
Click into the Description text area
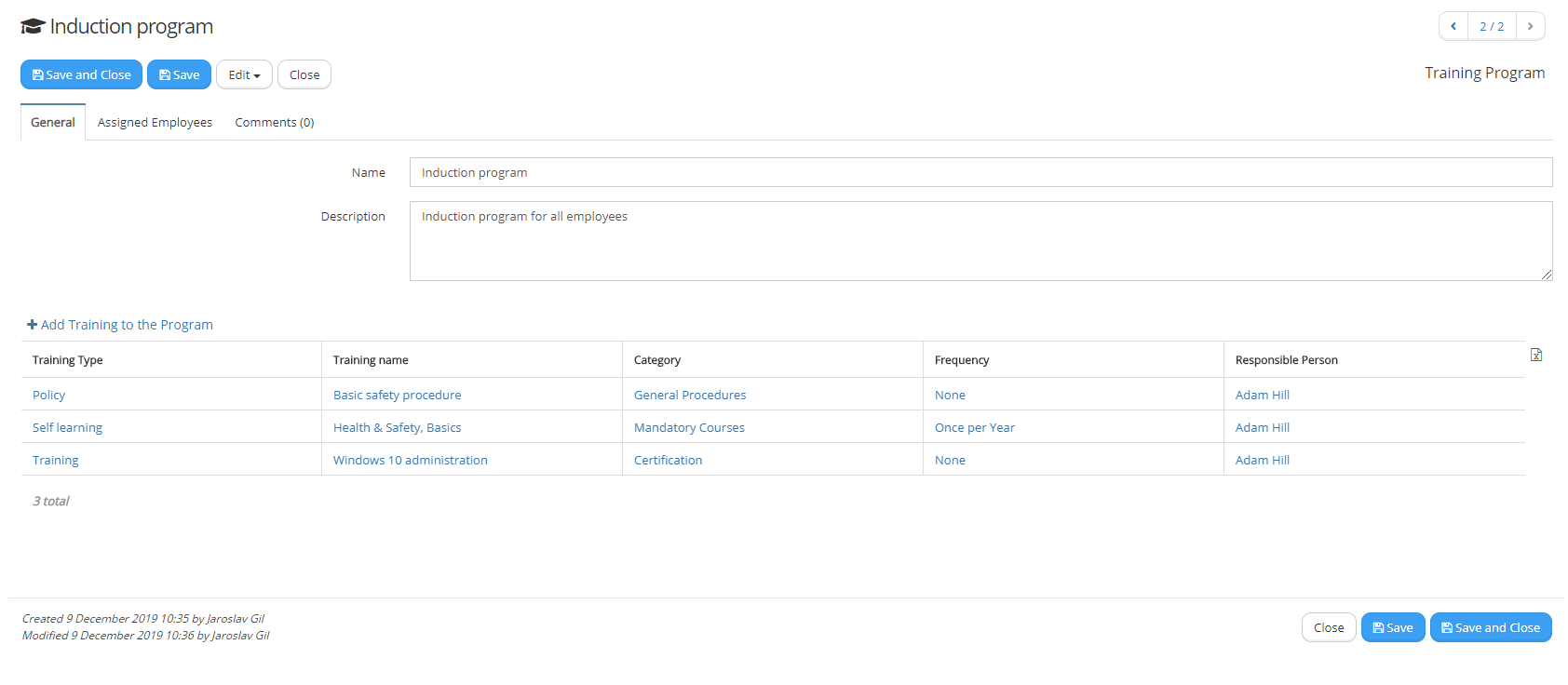[x=980, y=241]
